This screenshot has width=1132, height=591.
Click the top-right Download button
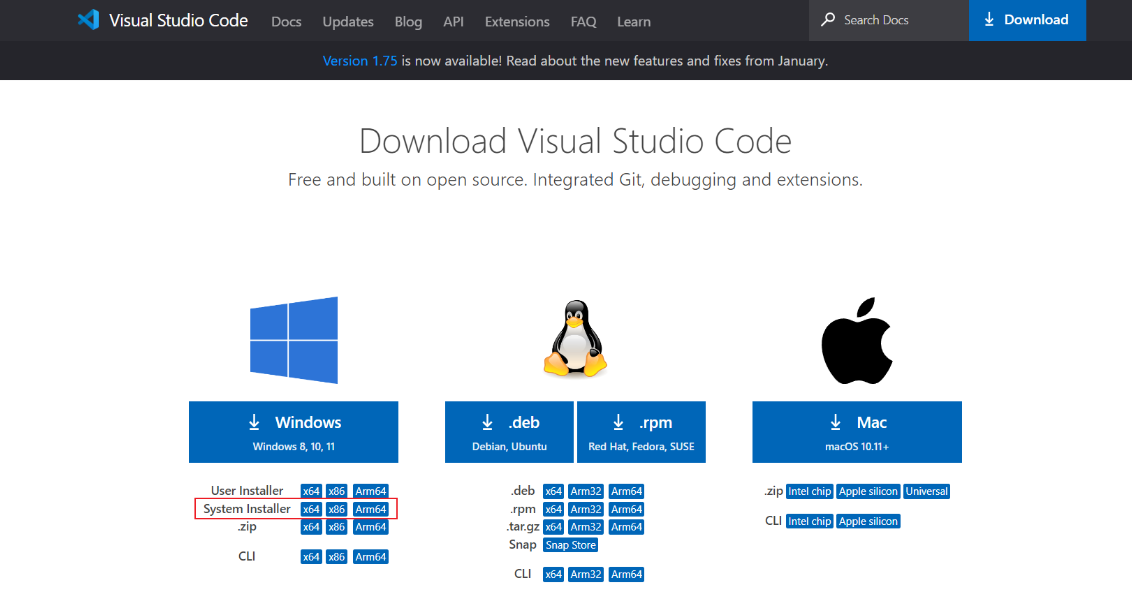coord(1027,20)
